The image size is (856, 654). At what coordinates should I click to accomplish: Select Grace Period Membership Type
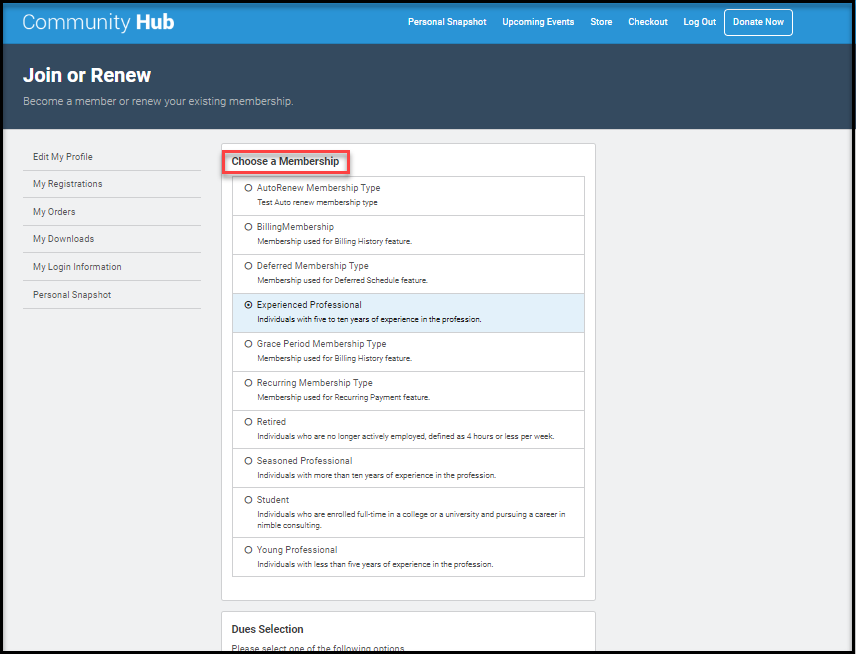[x=248, y=344]
